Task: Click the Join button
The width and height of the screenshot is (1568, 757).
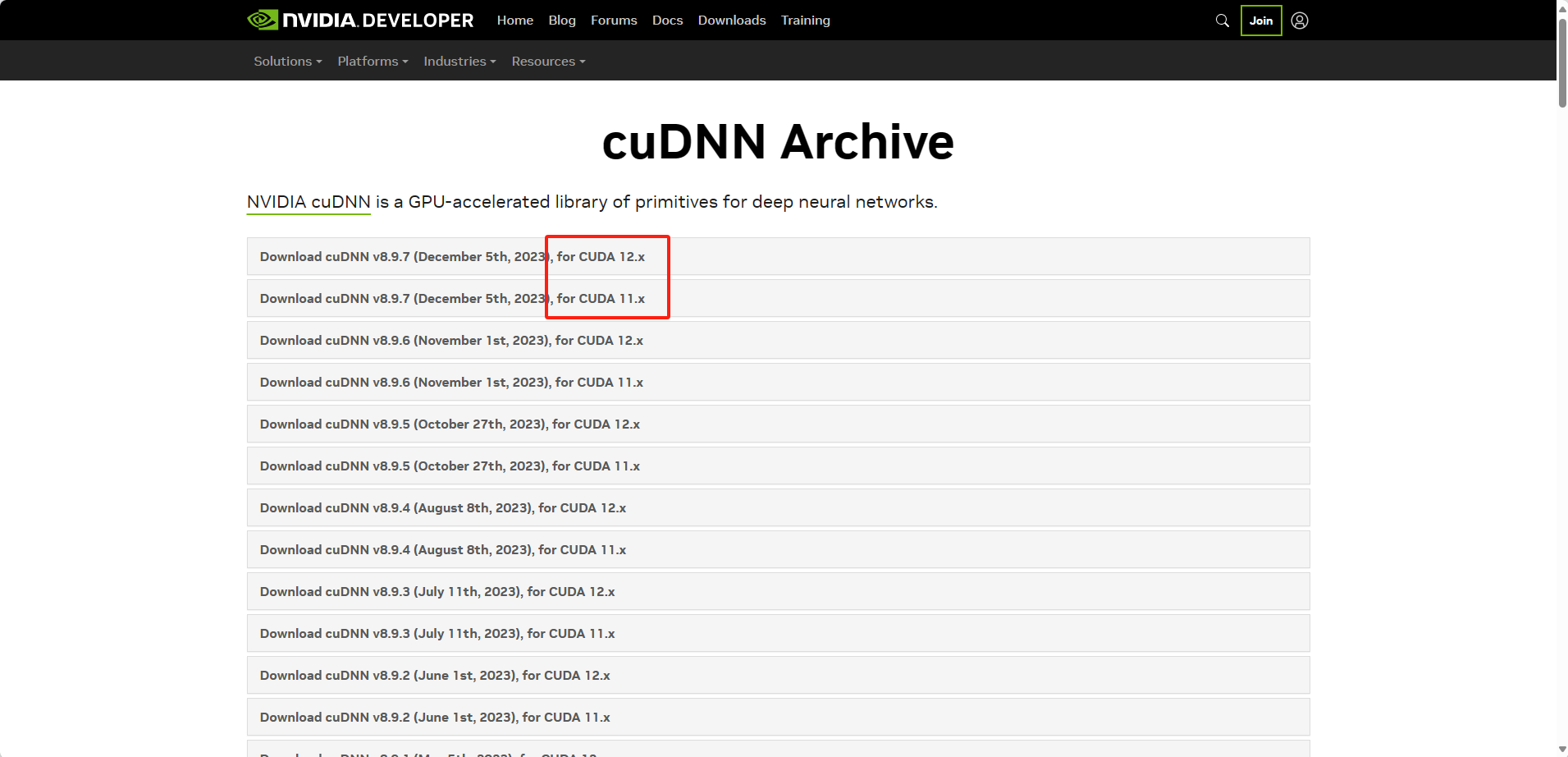Action: coord(1261,21)
